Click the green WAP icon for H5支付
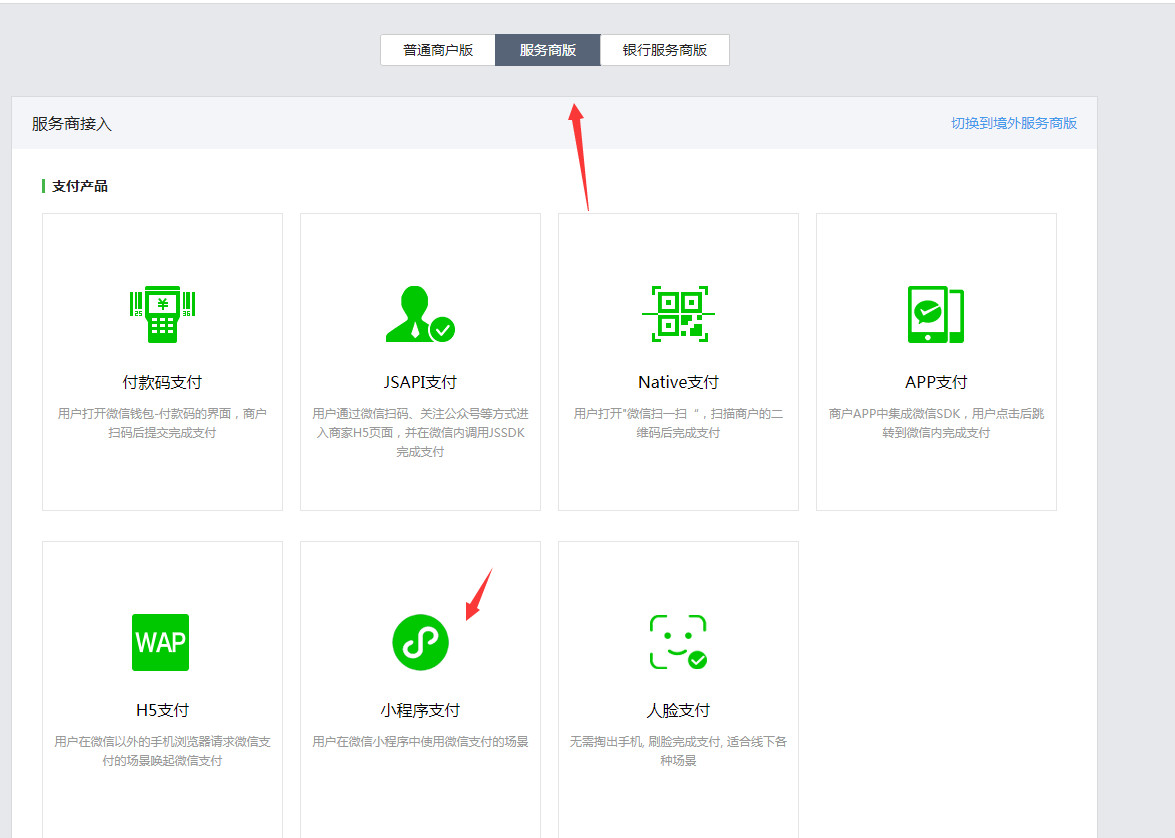The width and height of the screenshot is (1175, 838). coord(160,642)
